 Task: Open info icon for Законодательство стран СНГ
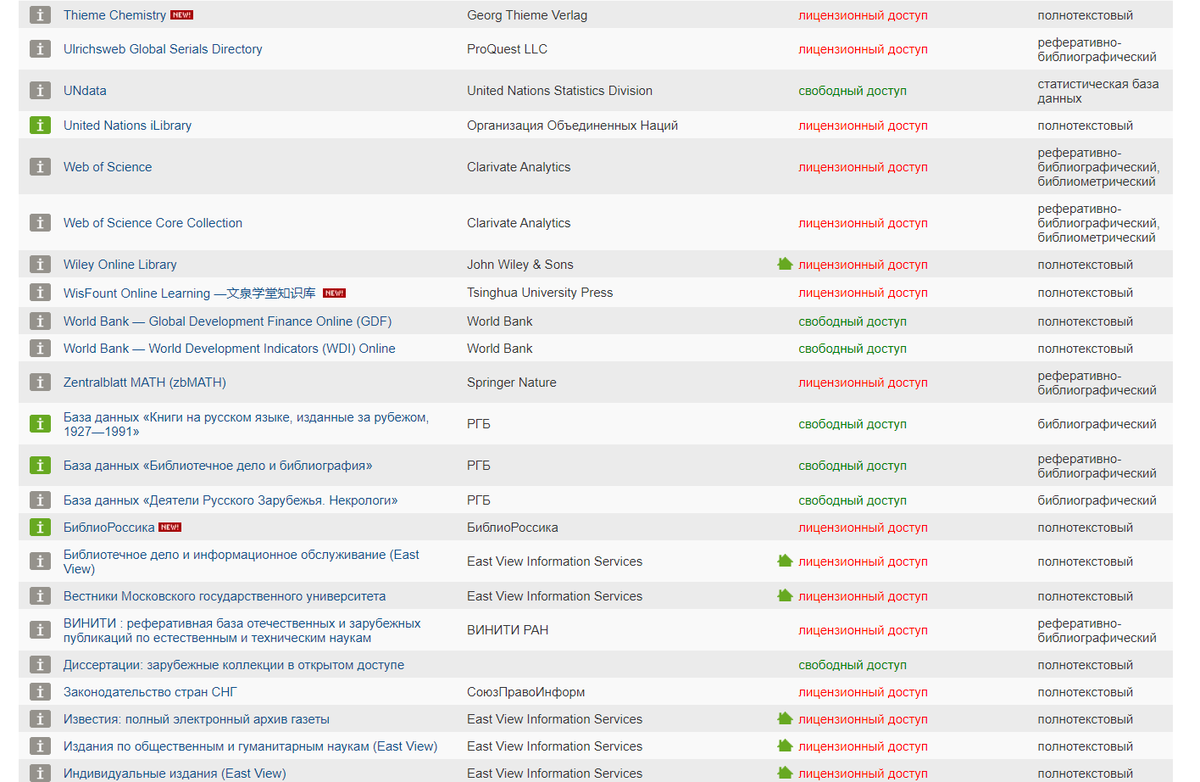click(40, 692)
